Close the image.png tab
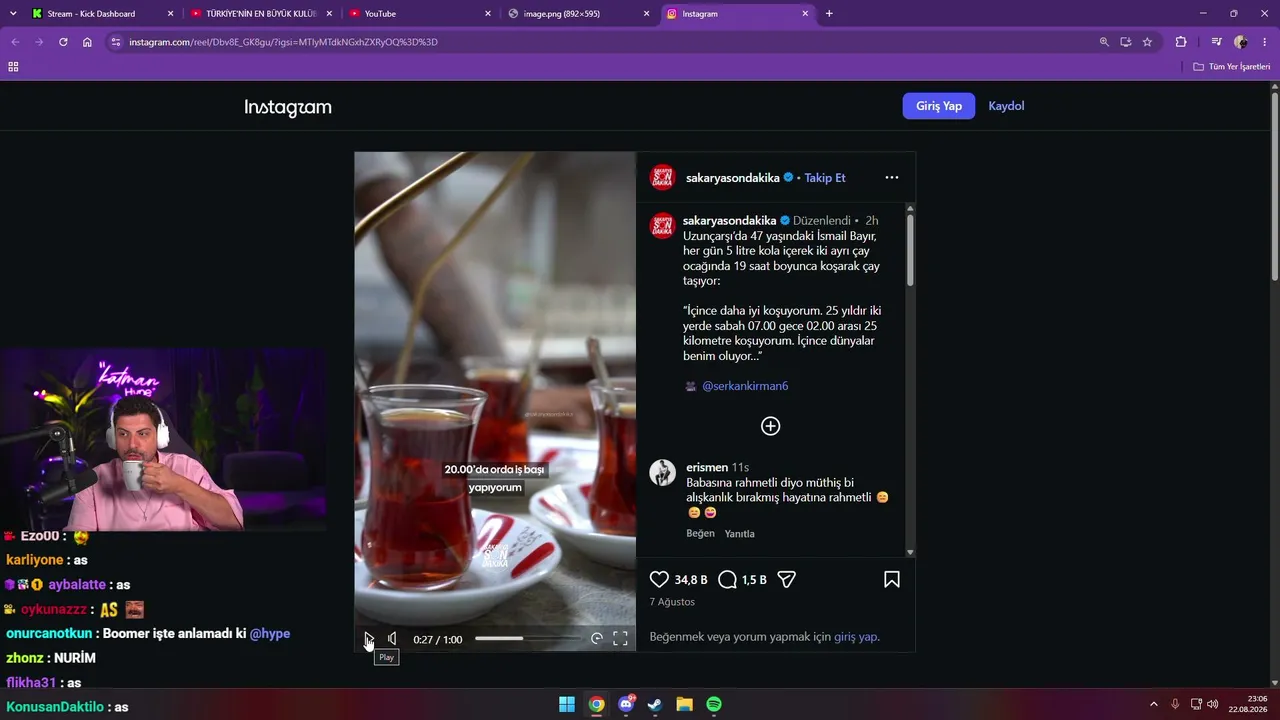 pyautogui.click(x=646, y=14)
